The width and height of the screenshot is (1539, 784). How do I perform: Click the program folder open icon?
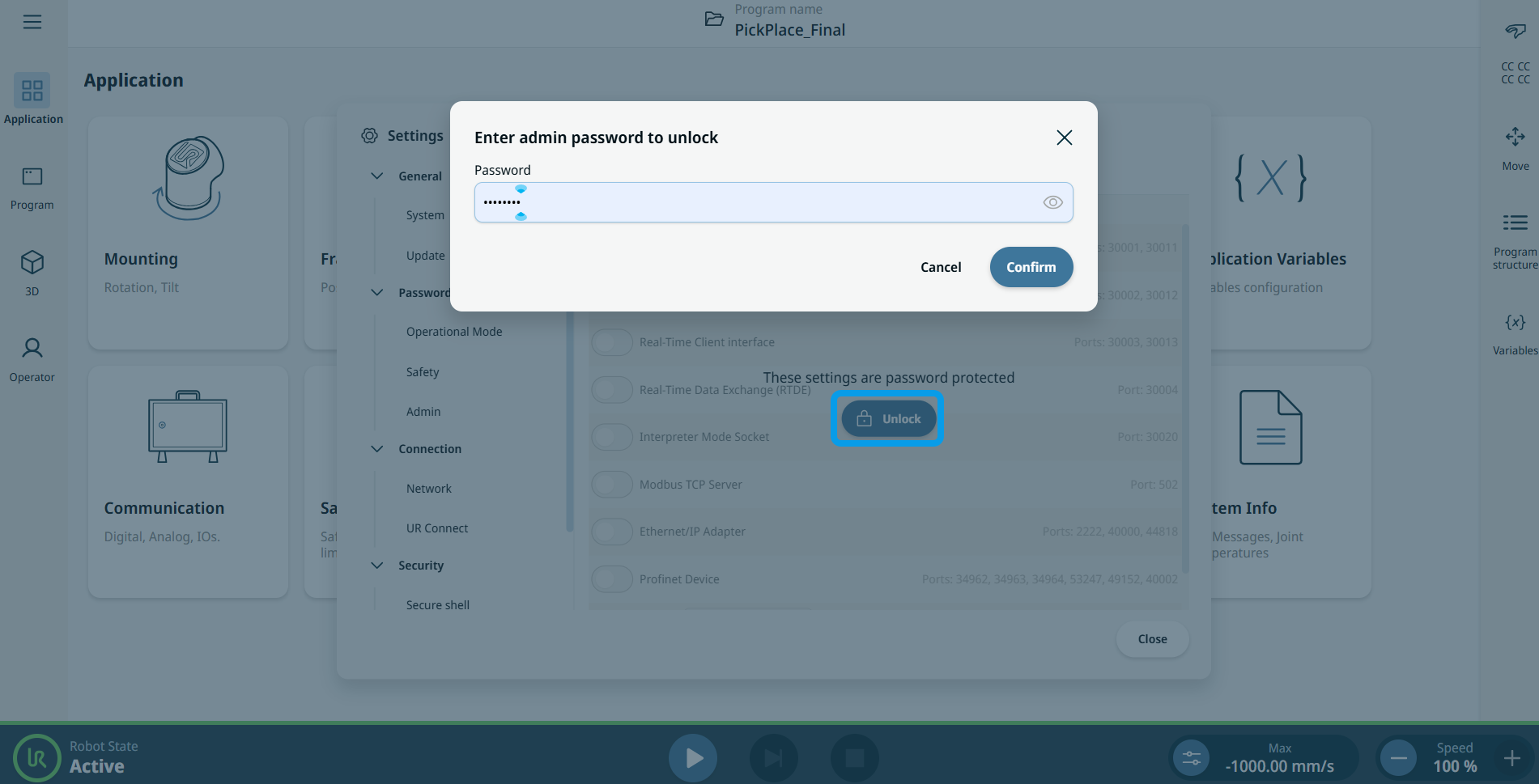coord(714,19)
